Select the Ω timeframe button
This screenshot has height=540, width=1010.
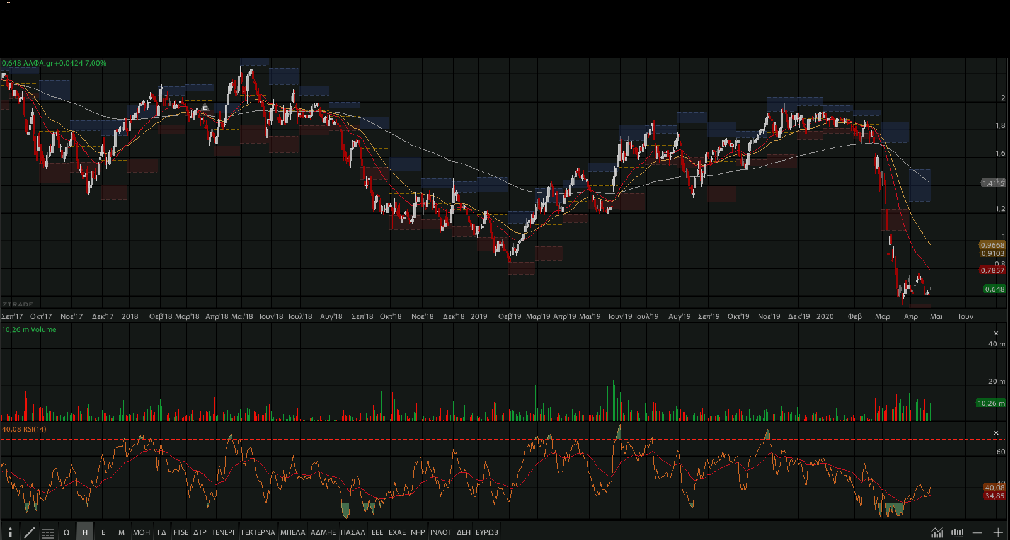pyautogui.click(x=67, y=532)
